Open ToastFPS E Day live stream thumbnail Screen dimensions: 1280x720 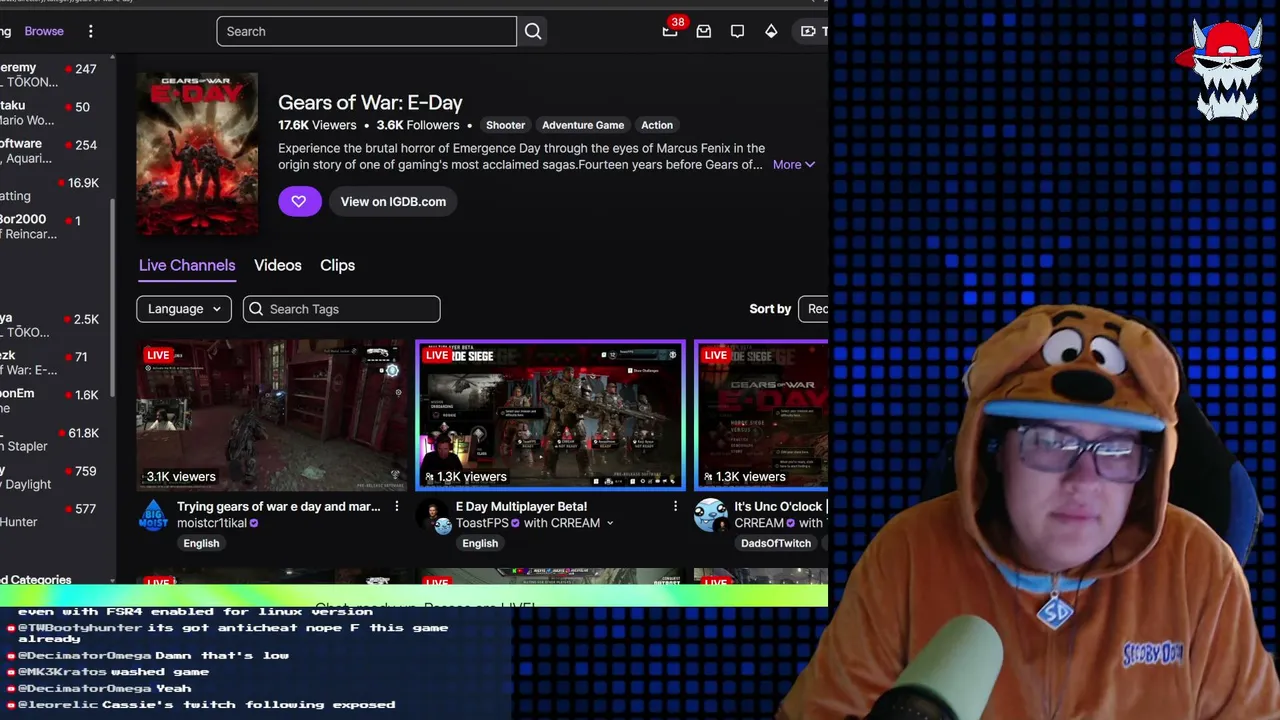[551, 416]
